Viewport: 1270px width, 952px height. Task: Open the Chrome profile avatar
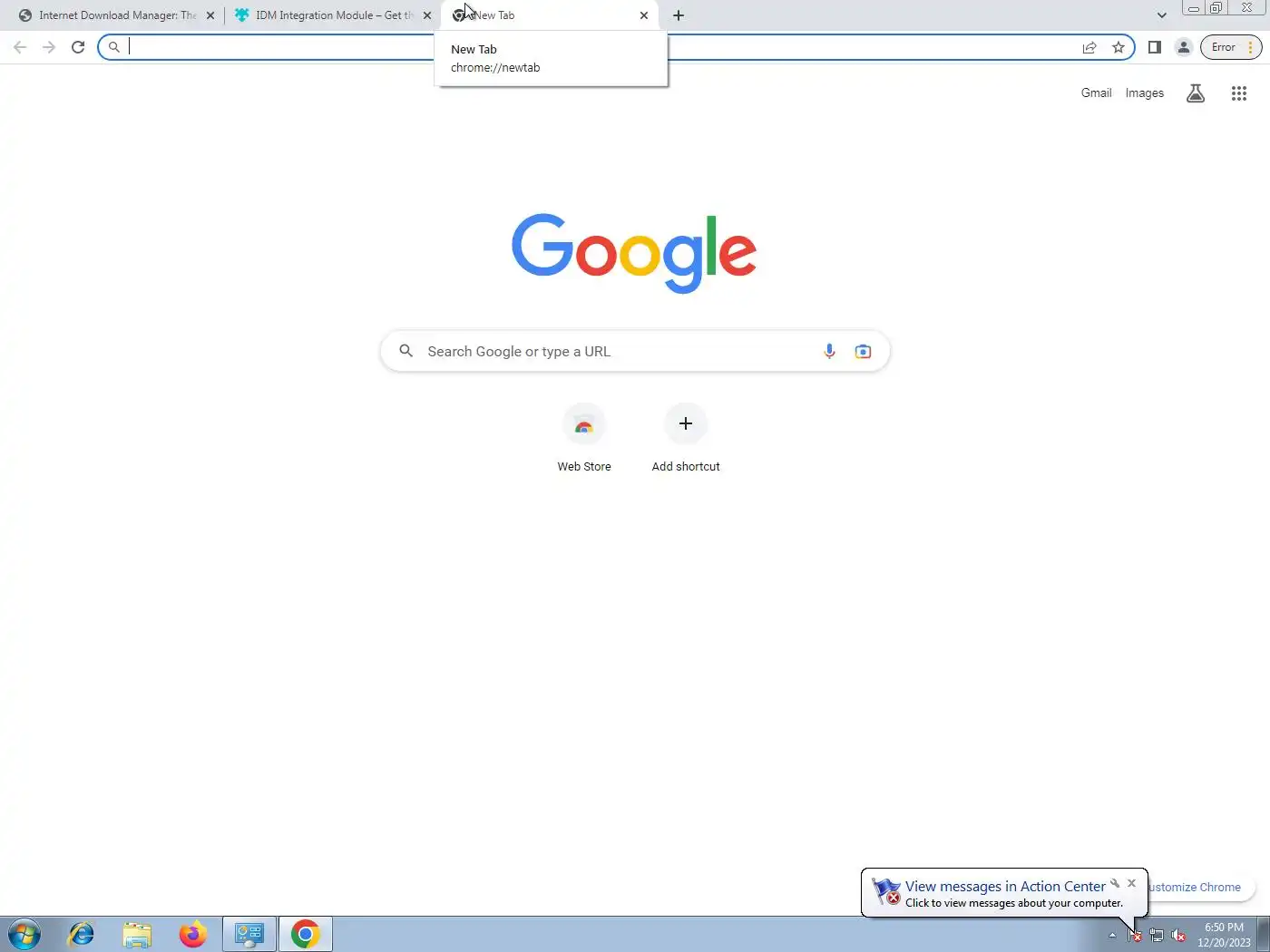point(1184,47)
